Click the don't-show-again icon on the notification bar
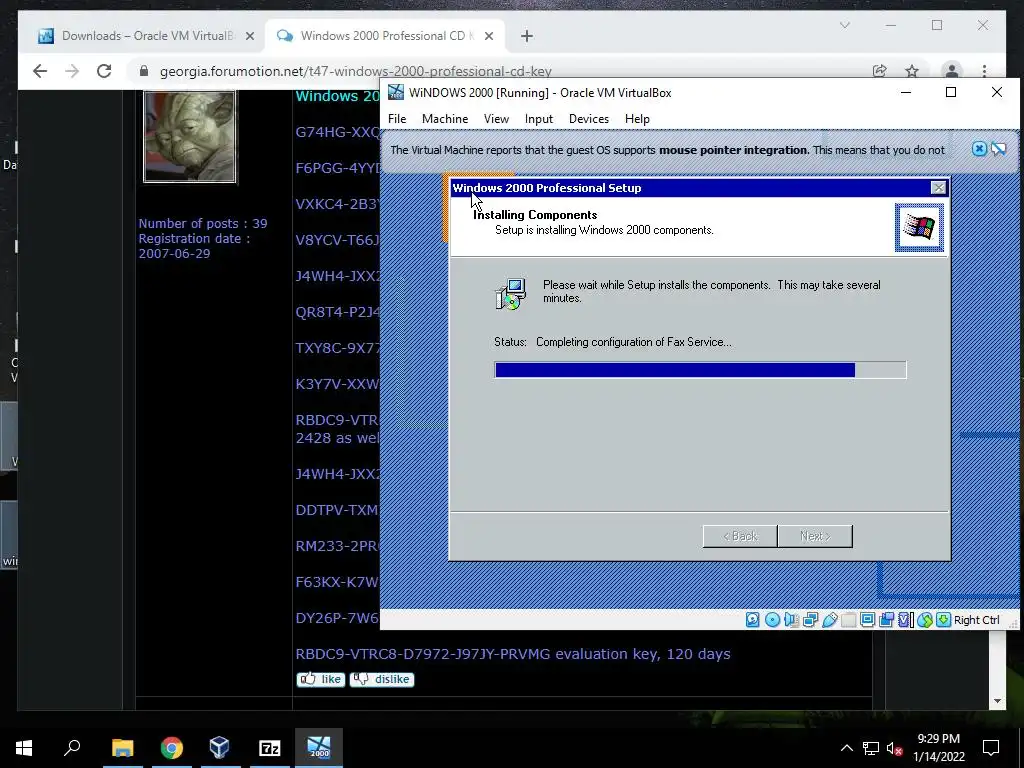This screenshot has height=768, width=1024. point(999,149)
